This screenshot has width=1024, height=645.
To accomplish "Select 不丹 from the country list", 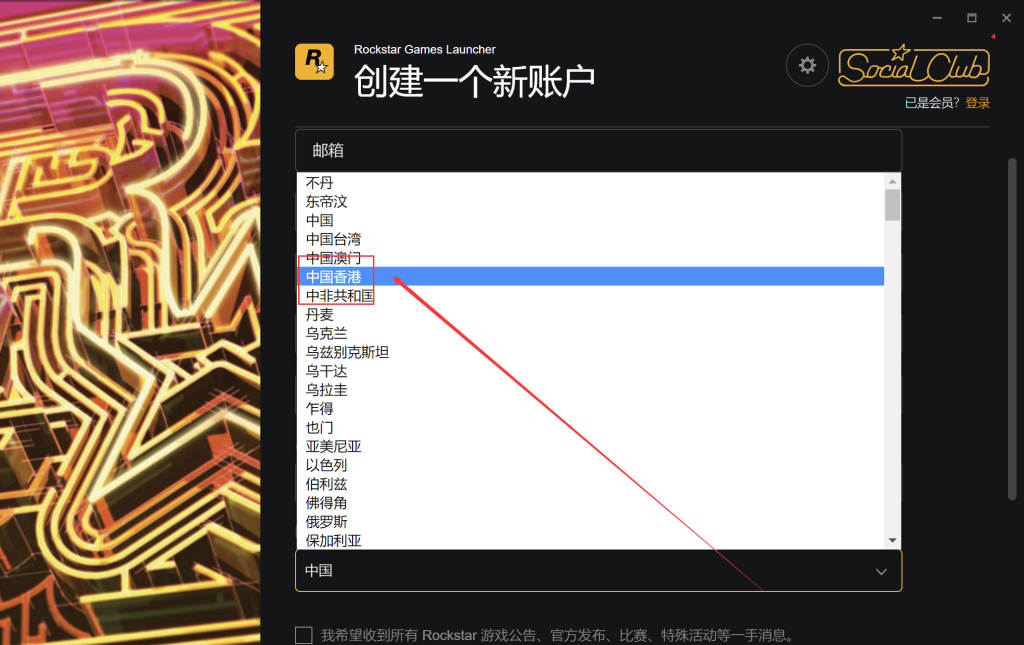I will tap(590, 183).
